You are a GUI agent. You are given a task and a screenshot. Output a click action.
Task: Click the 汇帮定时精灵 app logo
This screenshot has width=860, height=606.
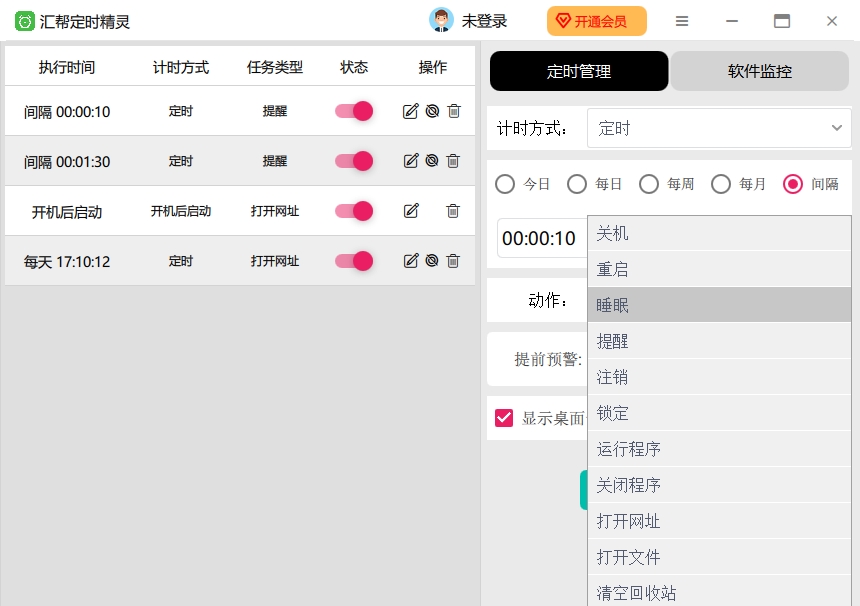pos(25,21)
